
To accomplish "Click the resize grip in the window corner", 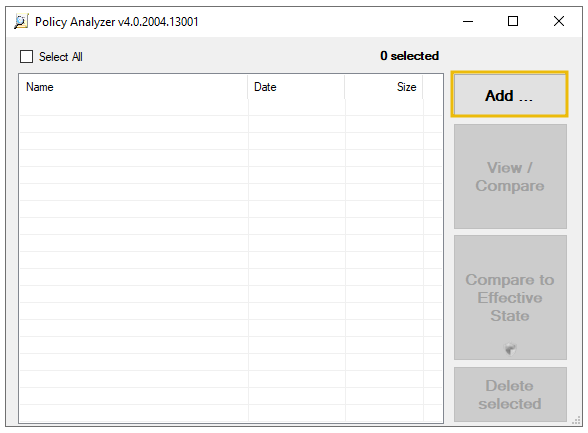I will (x=577, y=421).
